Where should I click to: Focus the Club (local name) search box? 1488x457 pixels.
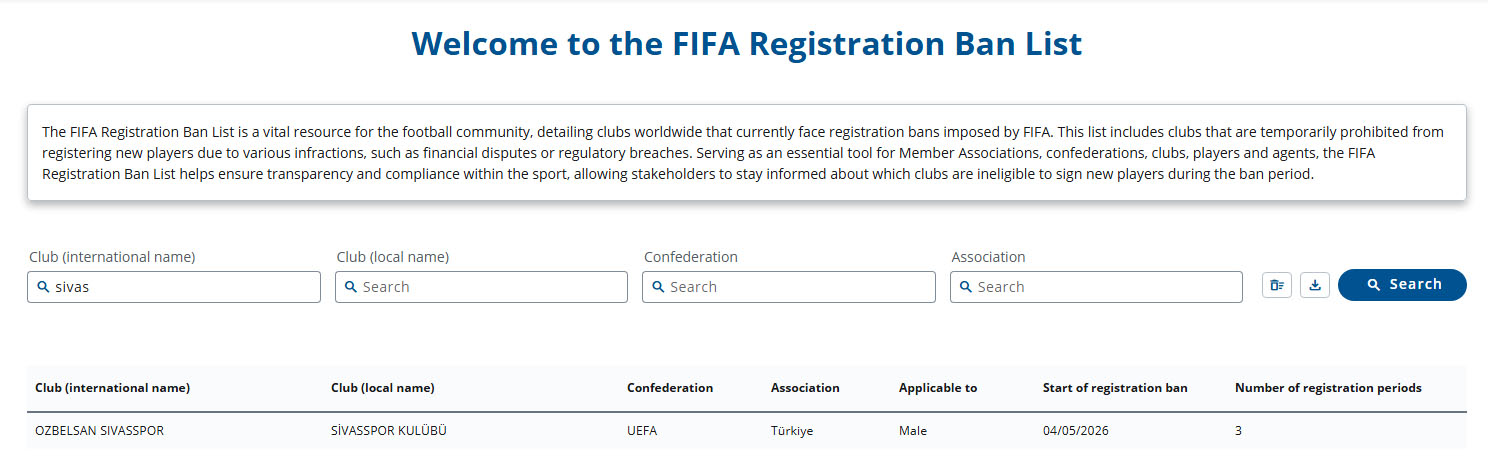[481, 287]
